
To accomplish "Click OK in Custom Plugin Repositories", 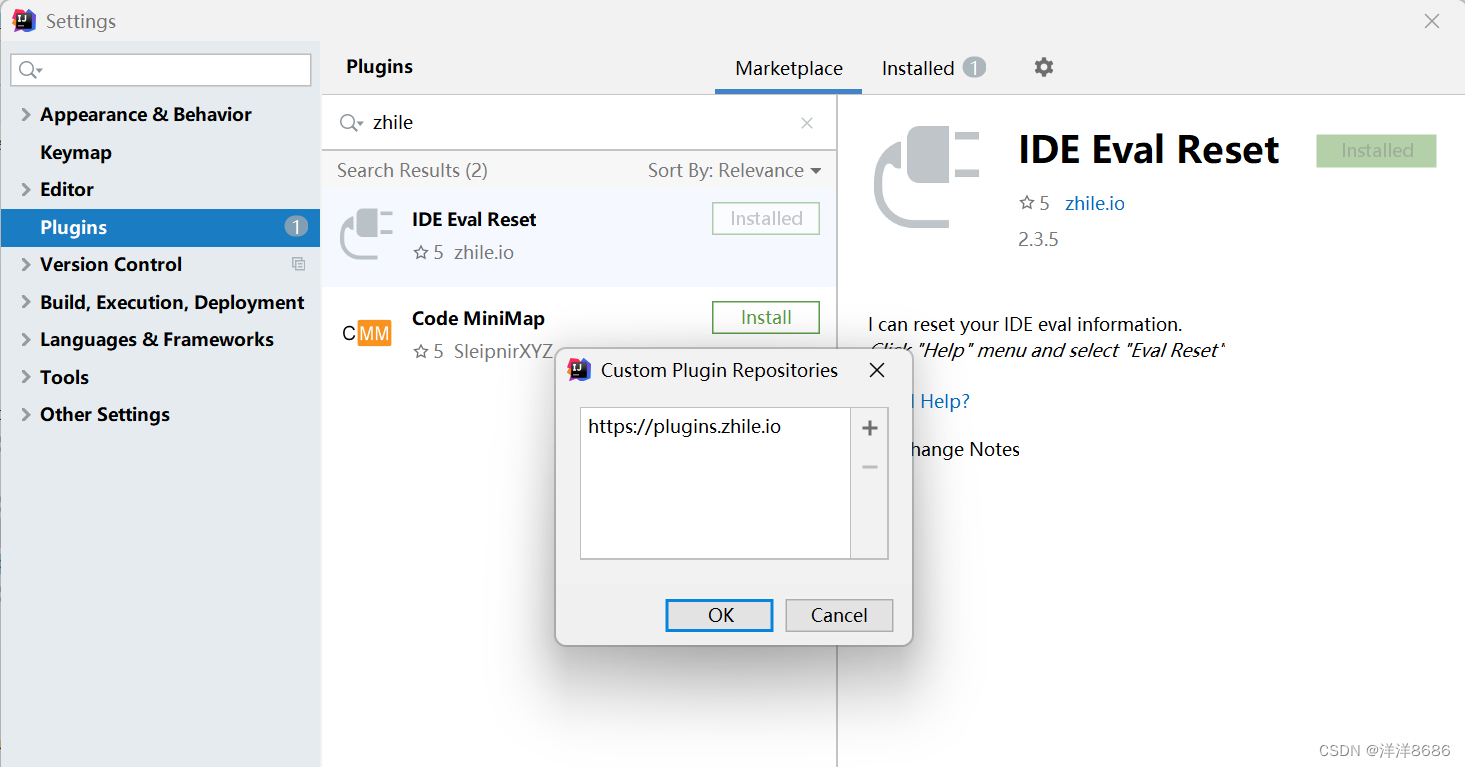I will 719,615.
